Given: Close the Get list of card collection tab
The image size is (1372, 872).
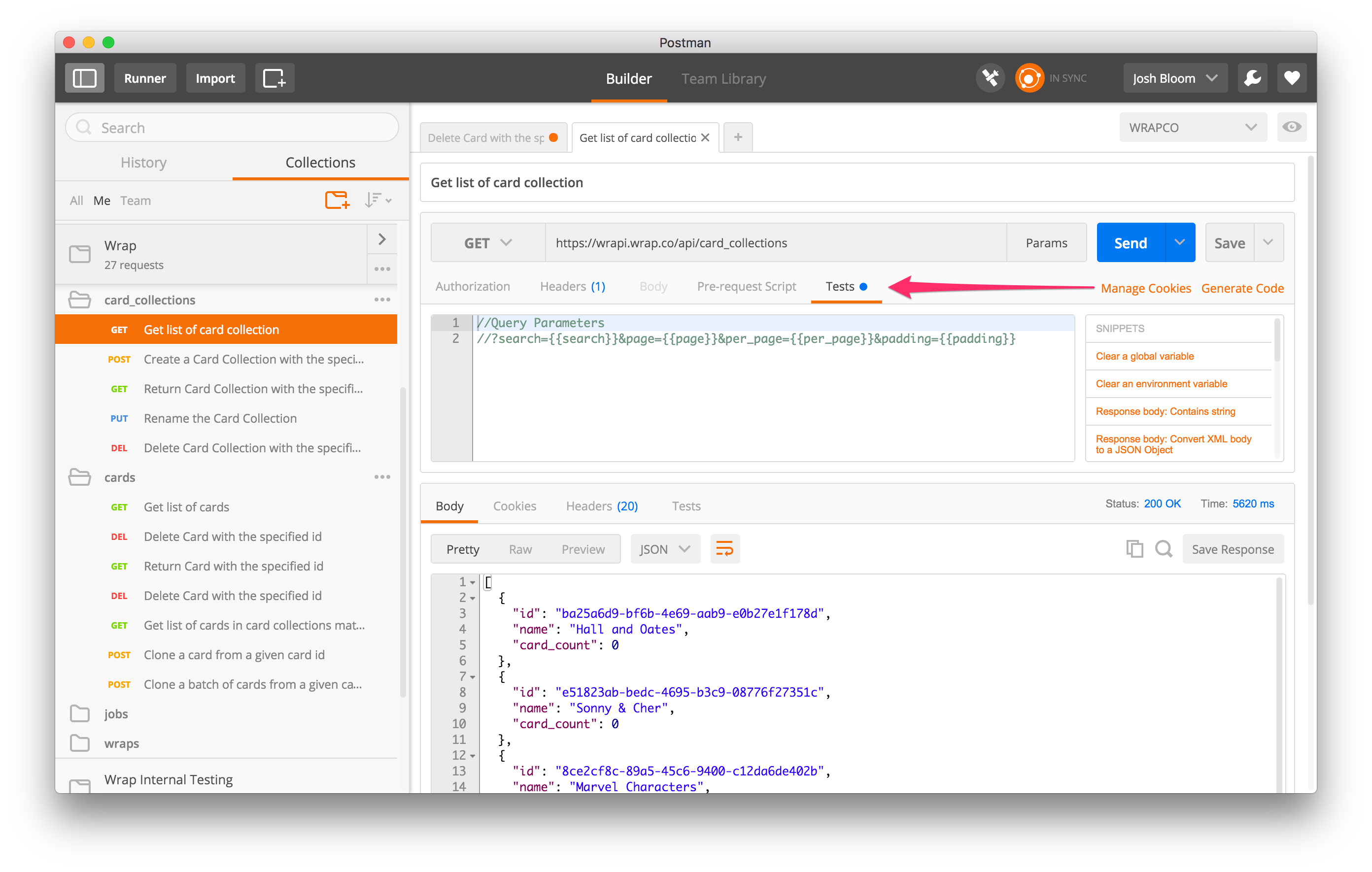Looking at the screenshot, I should [x=705, y=137].
